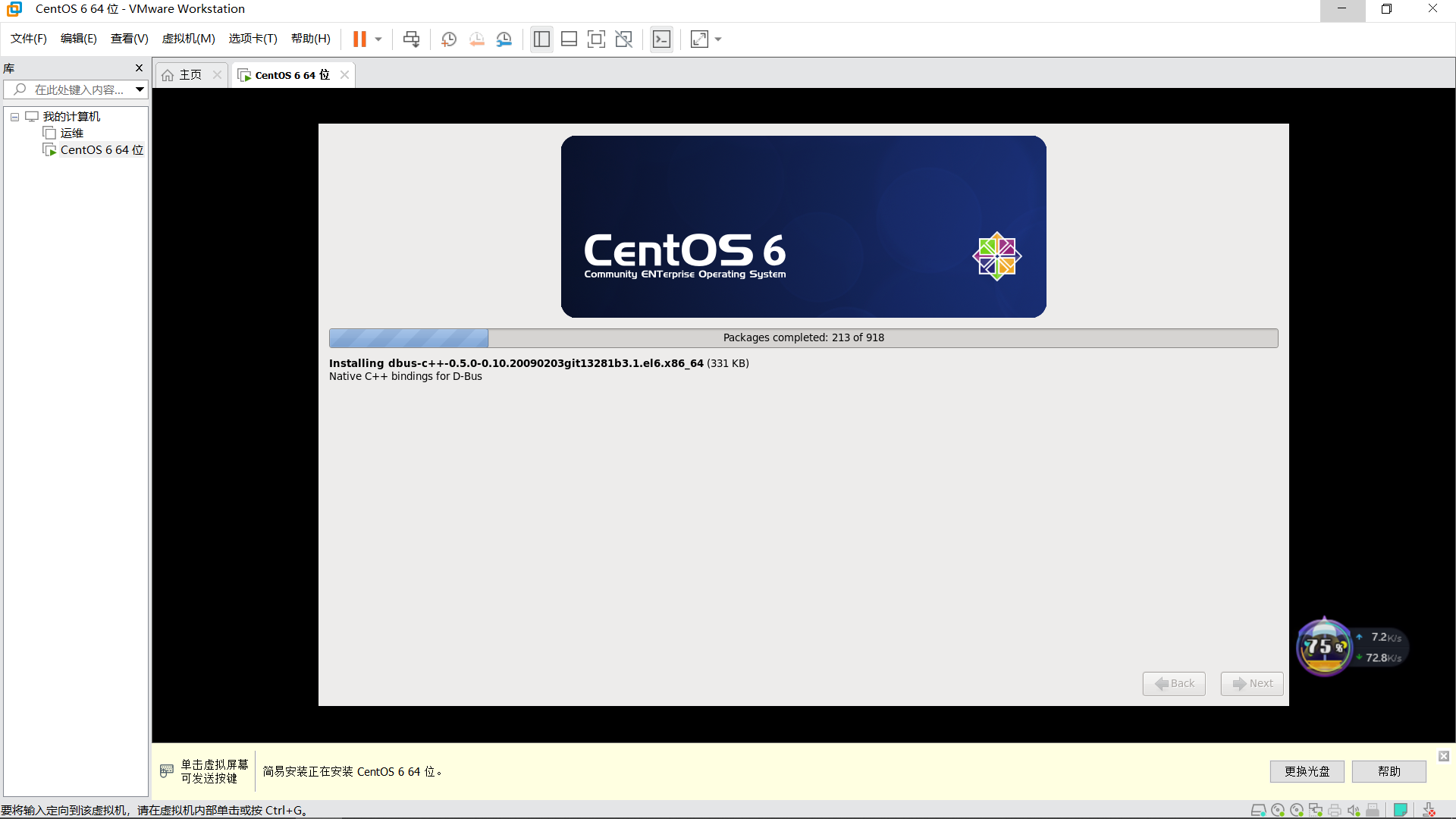The width and height of the screenshot is (1456, 819).
Task: Open the 选项卡(T) menu
Action: coord(253,39)
